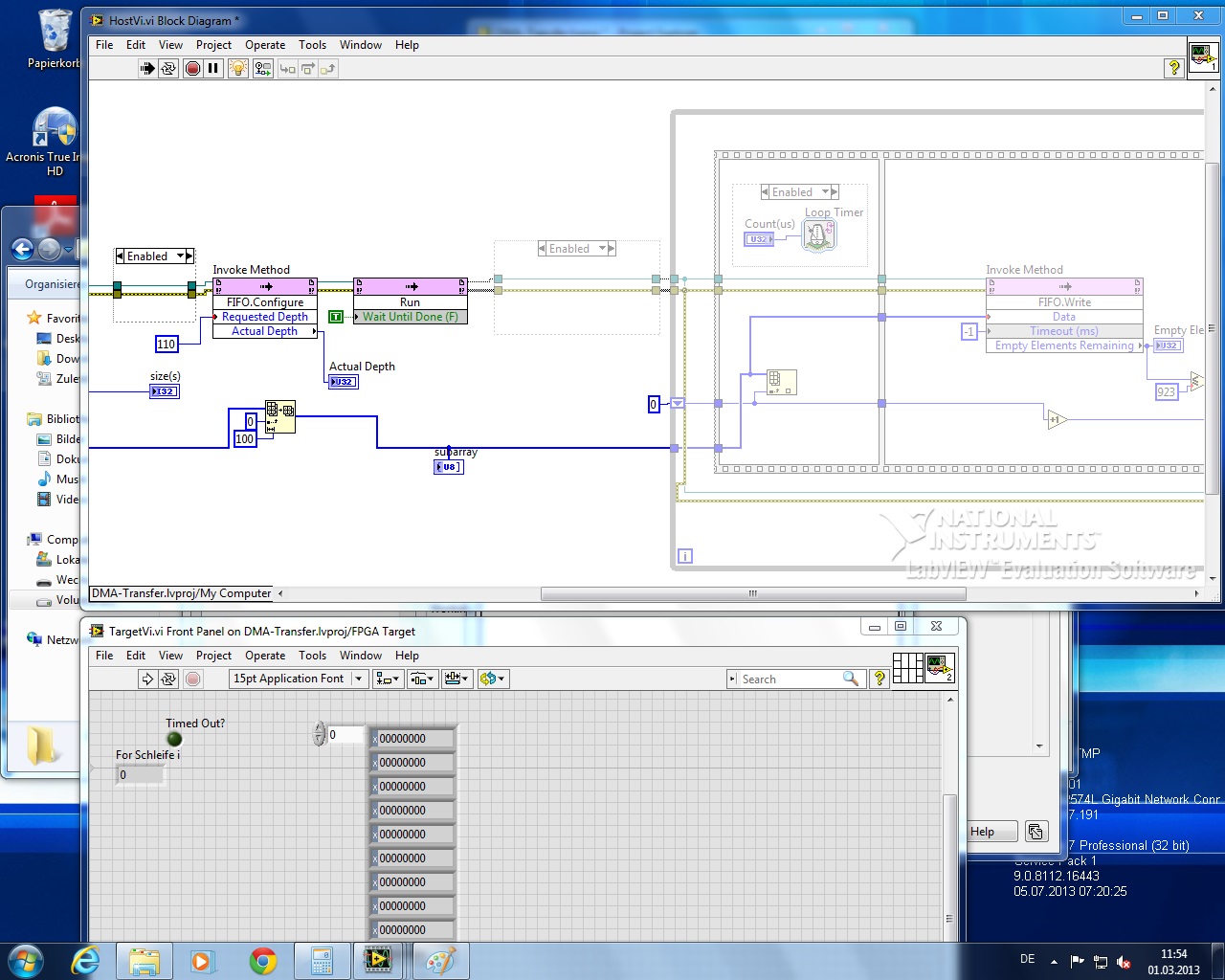Pause the running VI
Screen dimensions: 1225x980
(213, 68)
